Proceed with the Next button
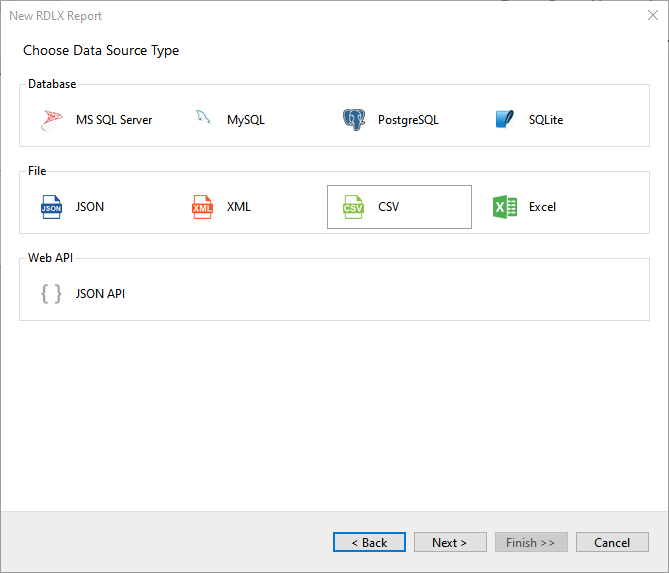 pos(450,542)
